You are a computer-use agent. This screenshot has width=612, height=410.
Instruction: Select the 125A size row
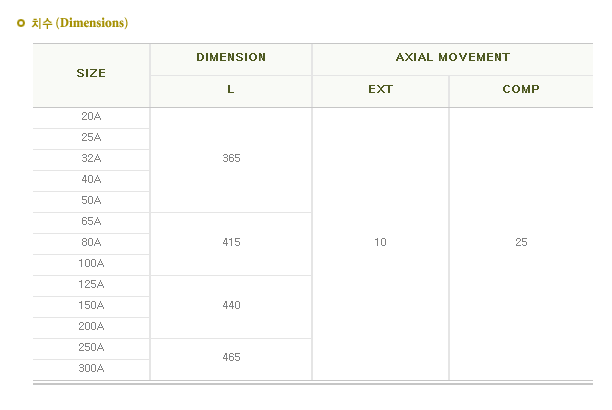(x=91, y=284)
